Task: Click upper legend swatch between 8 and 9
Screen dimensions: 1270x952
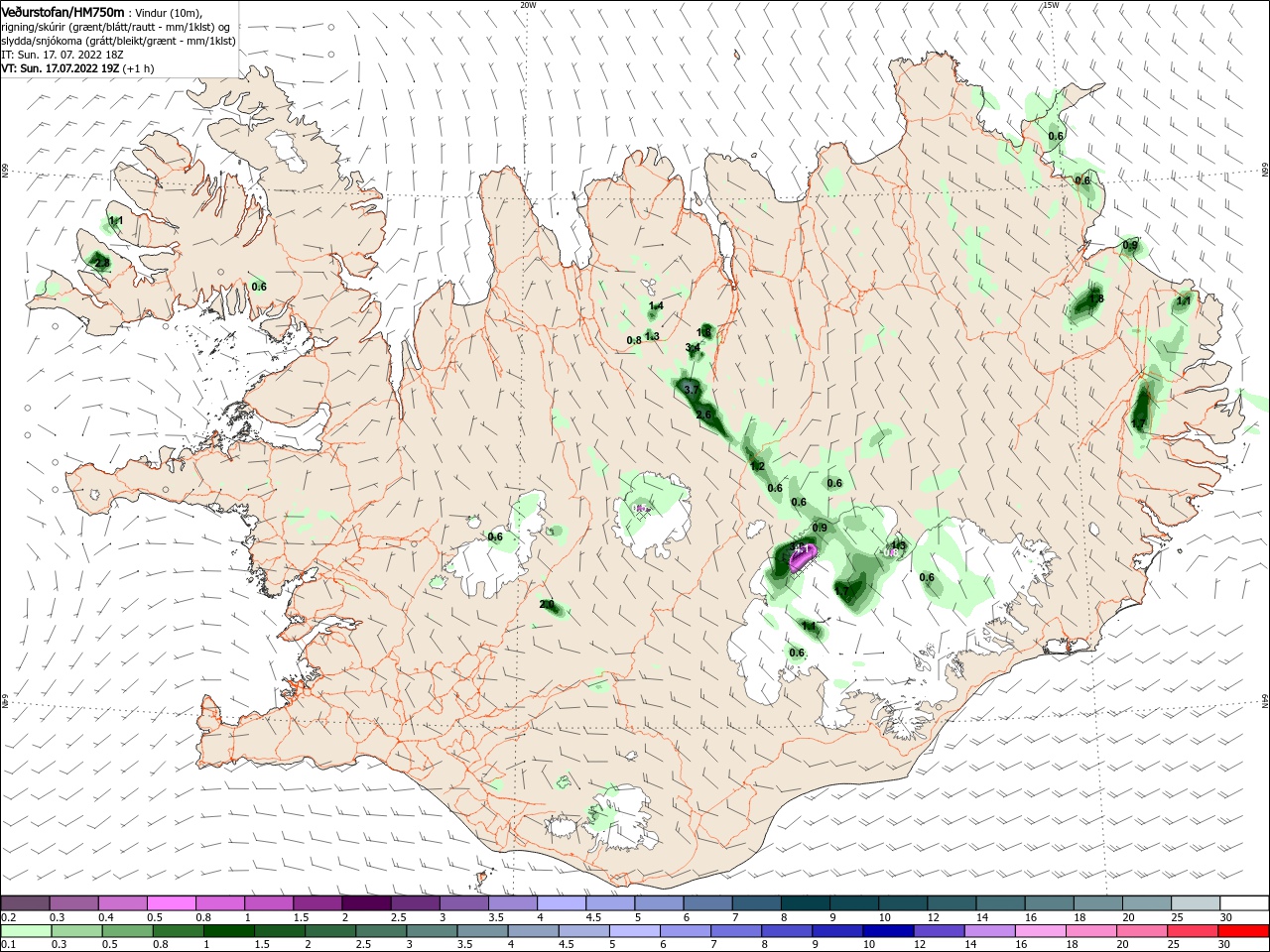Action: coord(806,903)
